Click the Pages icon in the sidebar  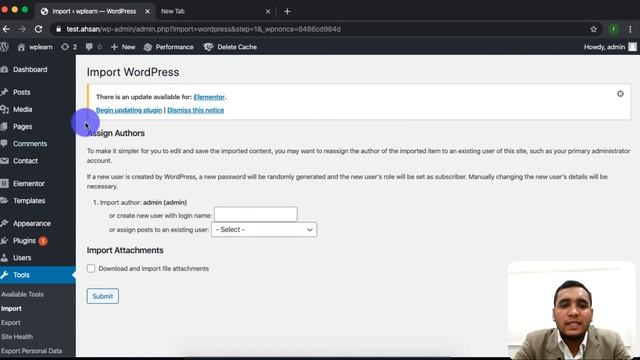[4, 127]
